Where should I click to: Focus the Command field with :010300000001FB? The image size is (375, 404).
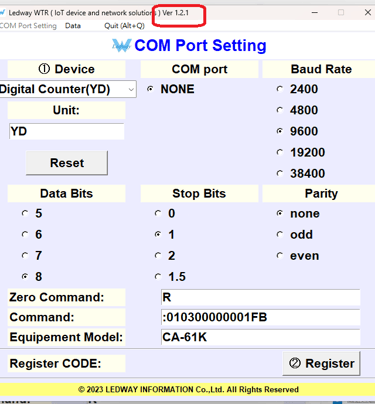[x=260, y=317]
